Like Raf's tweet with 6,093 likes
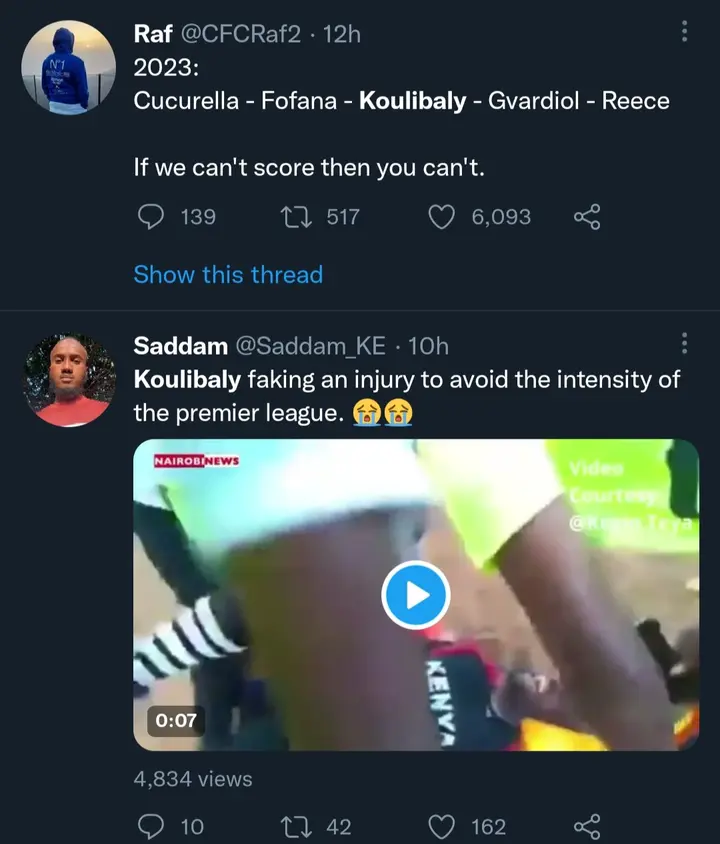Image resolution: width=720 pixels, height=844 pixels. [442, 217]
